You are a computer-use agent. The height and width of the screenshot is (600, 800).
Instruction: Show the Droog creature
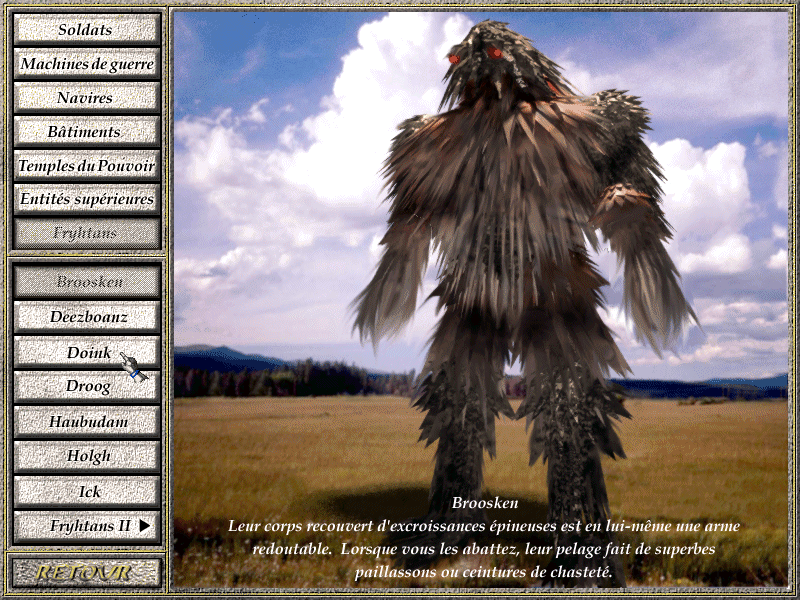(x=87, y=386)
